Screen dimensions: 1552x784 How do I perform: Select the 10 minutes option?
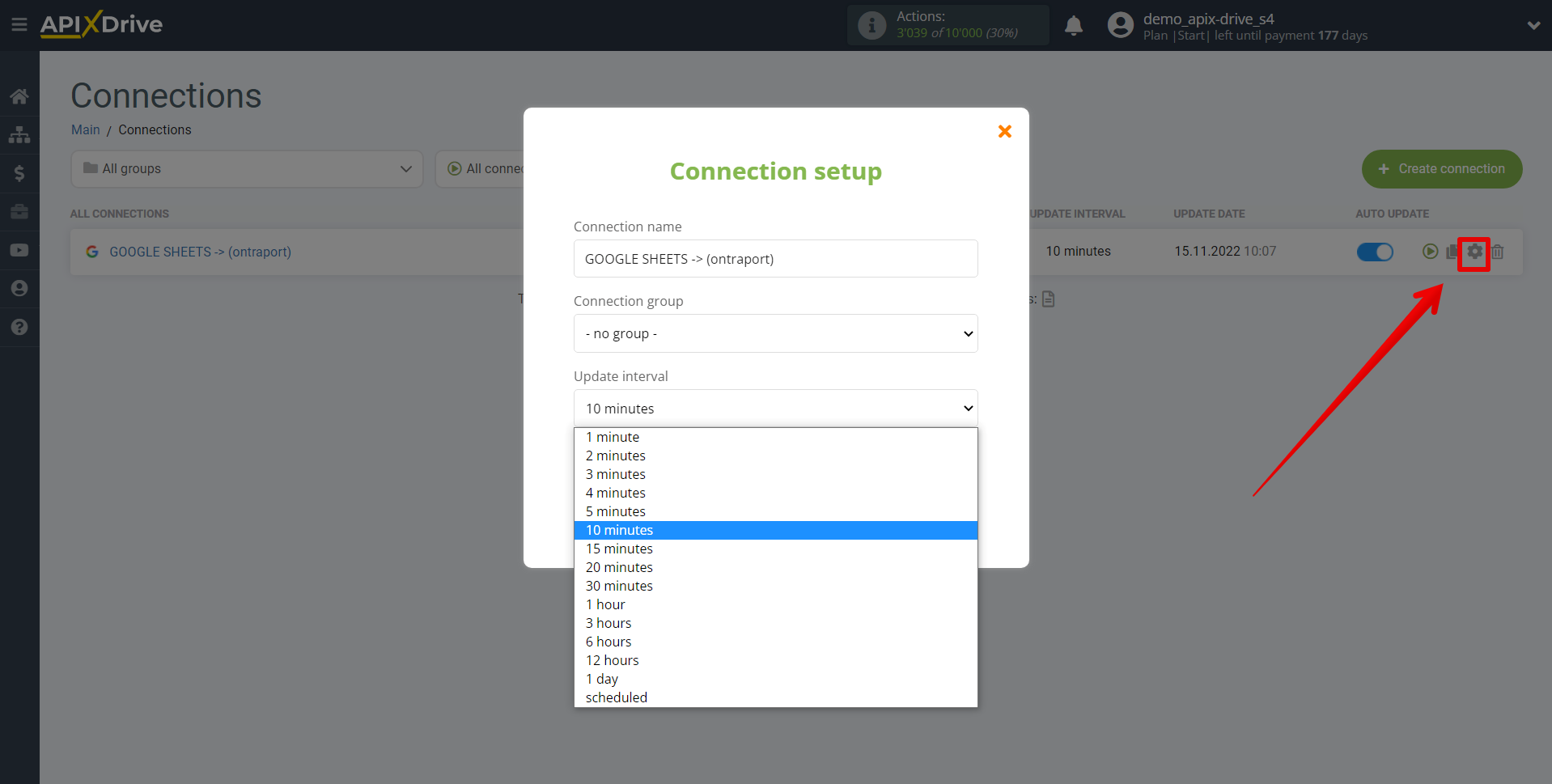point(776,530)
